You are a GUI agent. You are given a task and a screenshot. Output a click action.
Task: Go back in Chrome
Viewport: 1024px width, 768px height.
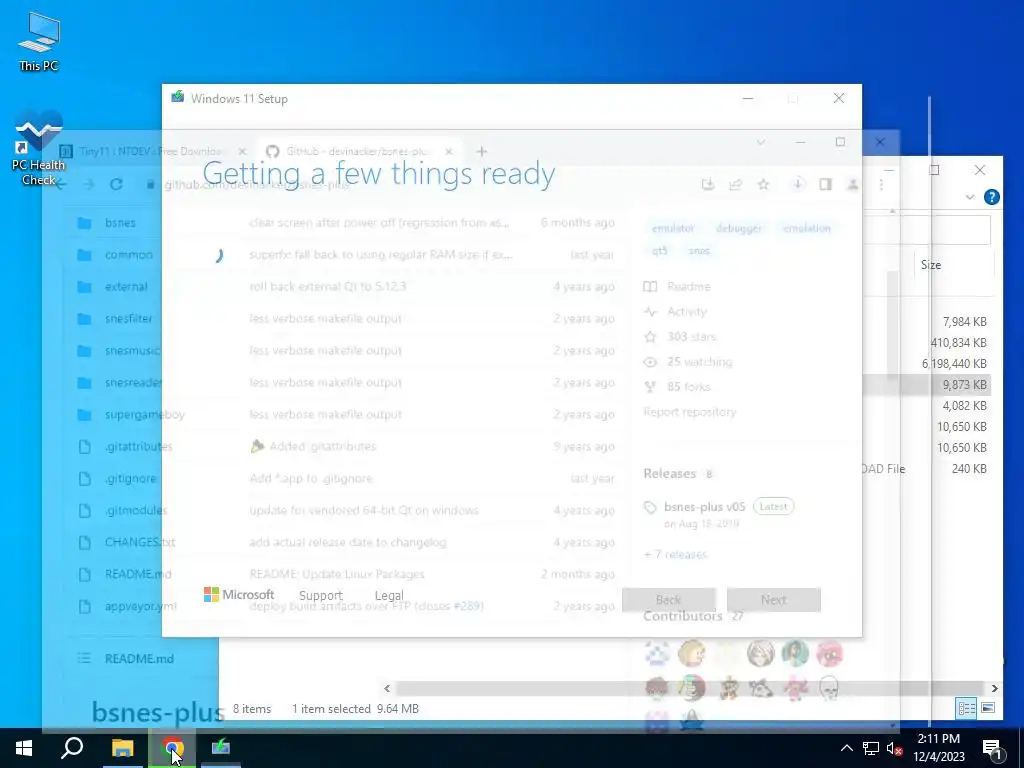(x=60, y=185)
